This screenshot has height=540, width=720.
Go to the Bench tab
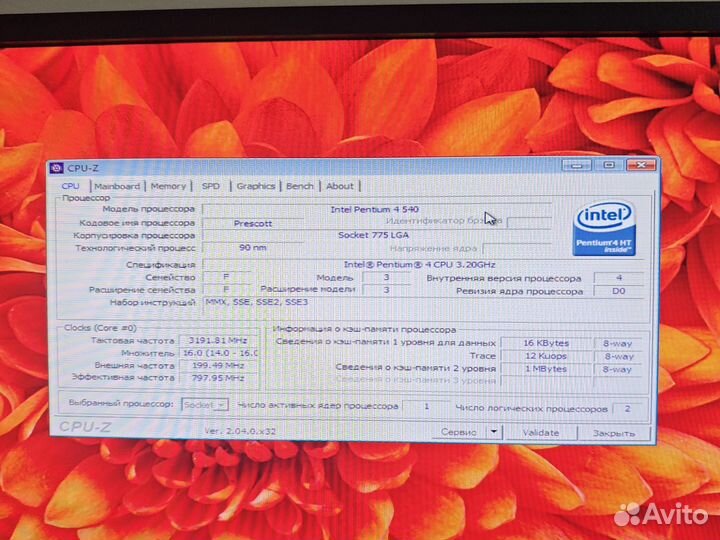pos(299,186)
